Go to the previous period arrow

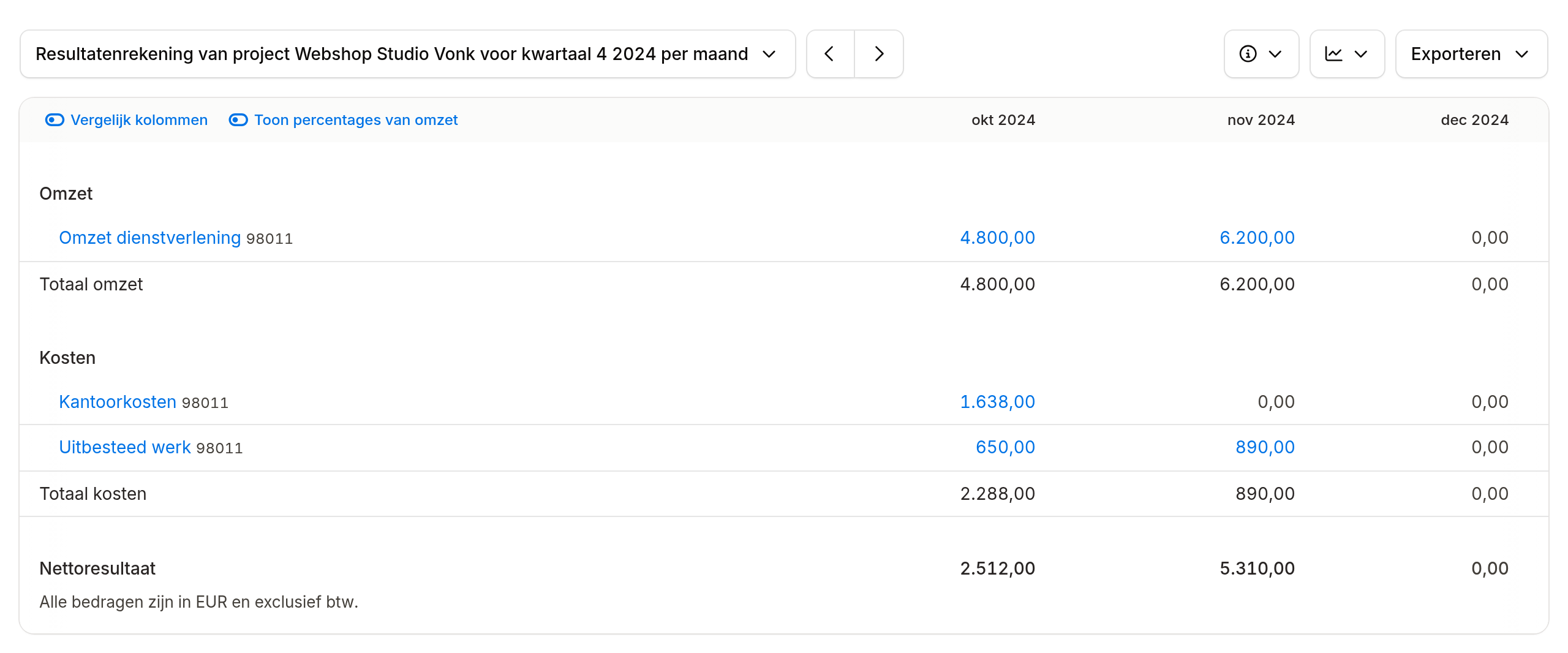coord(830,54)
